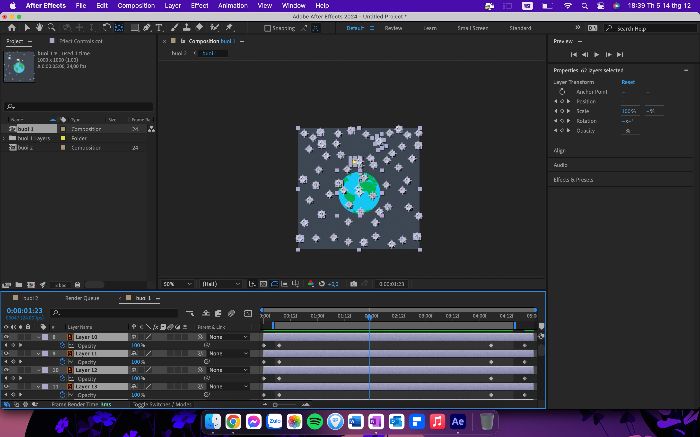Select the Rectangle shape tool
This screenshot has height=437, width=700.
(134, 28)
